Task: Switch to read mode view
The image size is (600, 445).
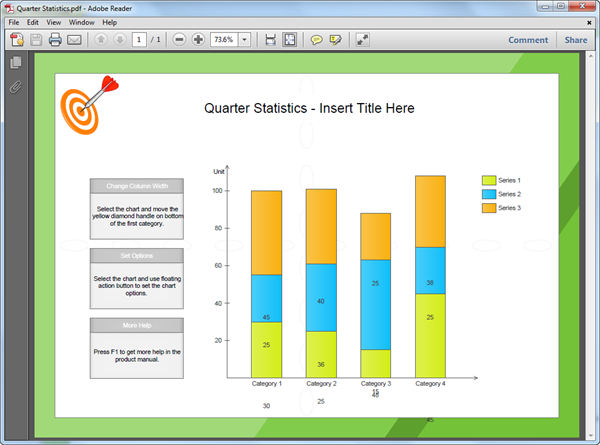Action: [x=362, y=39]
